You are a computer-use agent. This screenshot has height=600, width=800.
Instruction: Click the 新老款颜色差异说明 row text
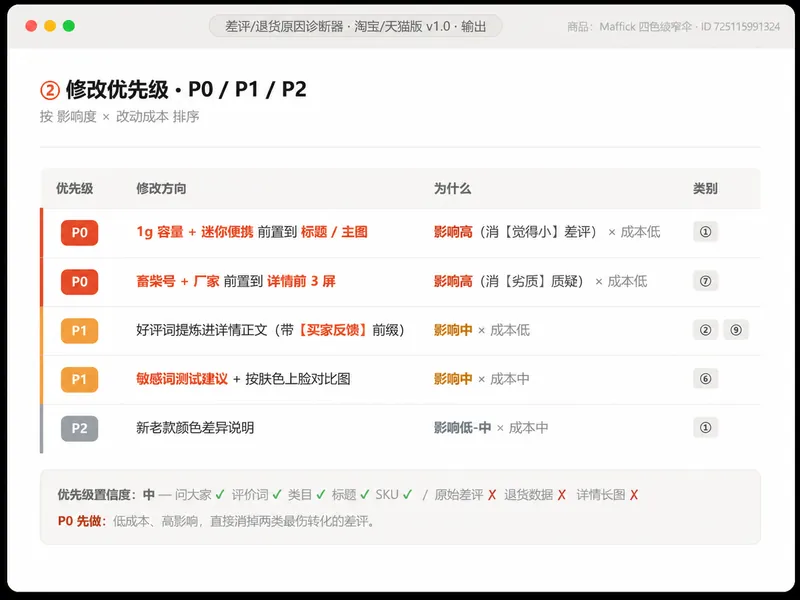[x=195, y=428]
